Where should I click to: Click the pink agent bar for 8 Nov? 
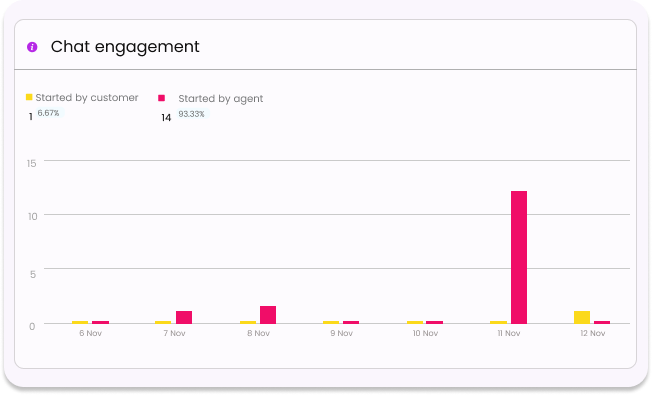click(x=268, y=315)
